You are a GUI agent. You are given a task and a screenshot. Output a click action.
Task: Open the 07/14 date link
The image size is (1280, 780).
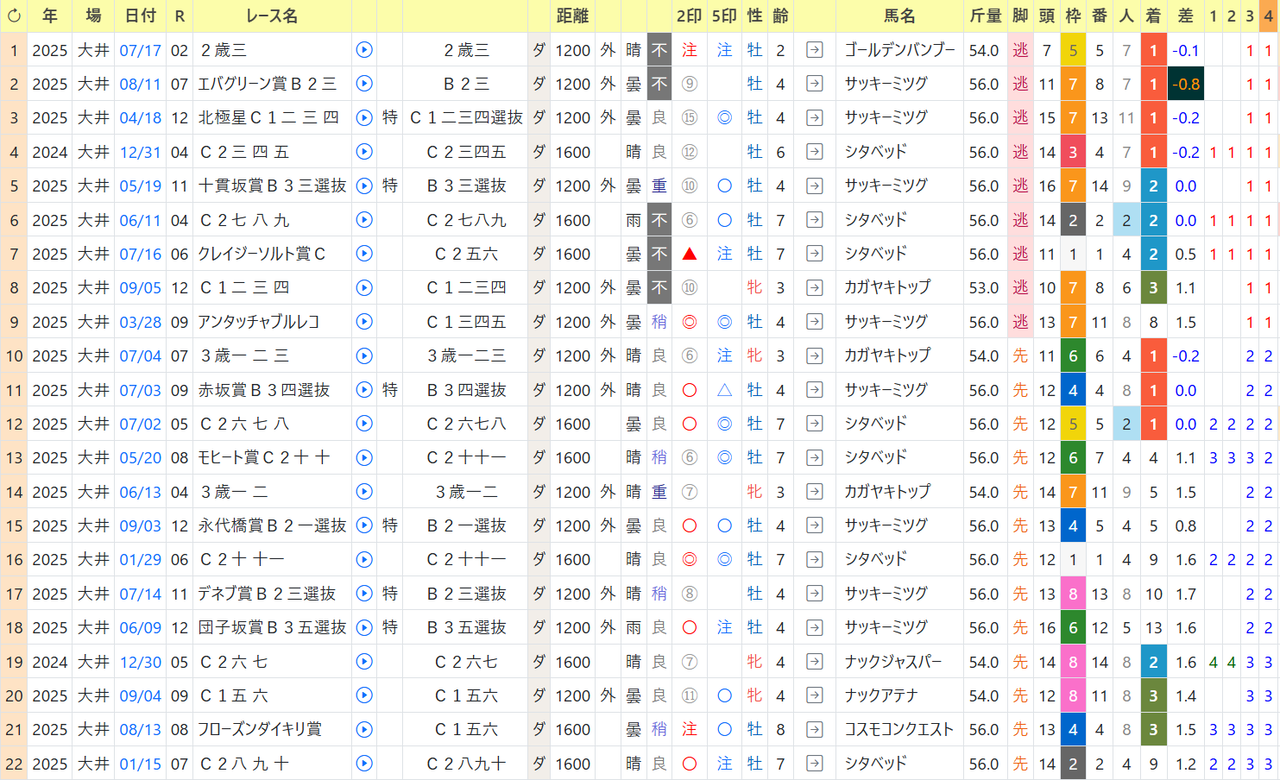coord(140,594)
